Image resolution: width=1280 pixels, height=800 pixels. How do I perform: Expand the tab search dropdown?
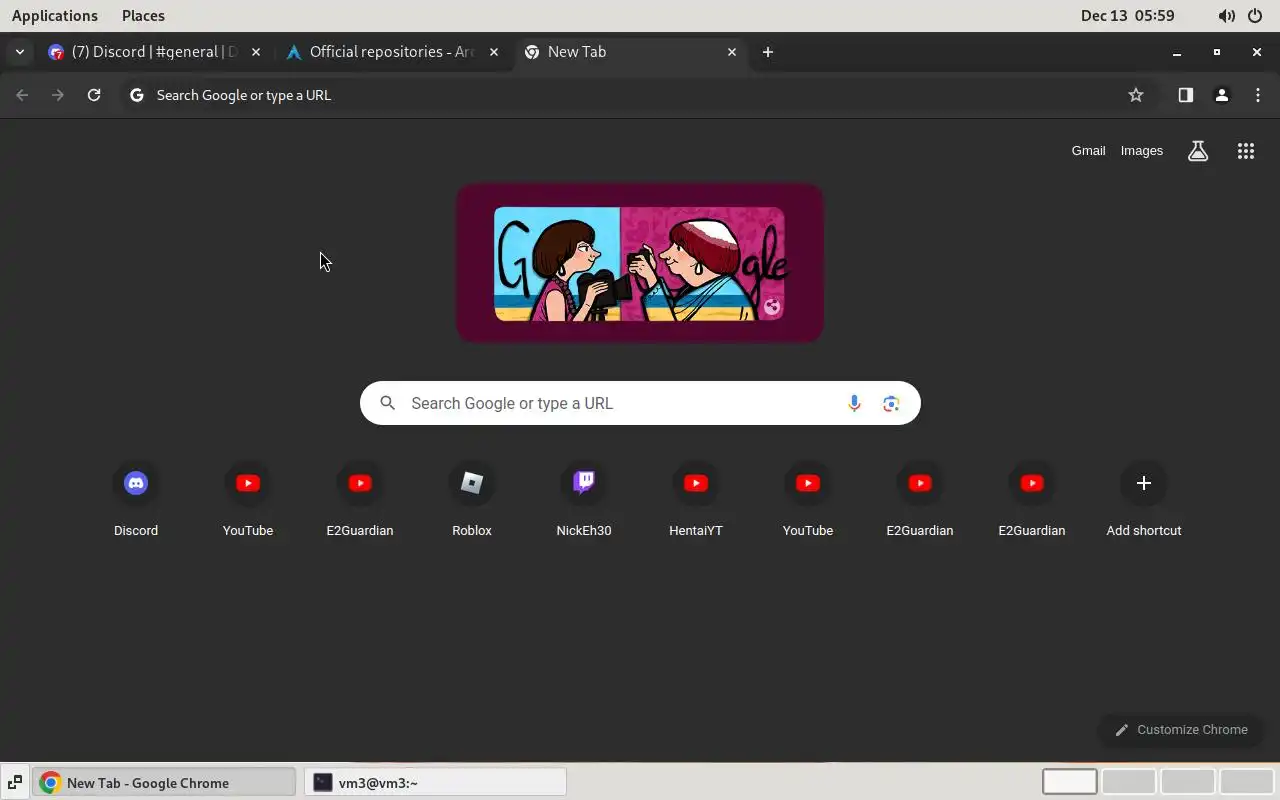(x=20, y=52)
